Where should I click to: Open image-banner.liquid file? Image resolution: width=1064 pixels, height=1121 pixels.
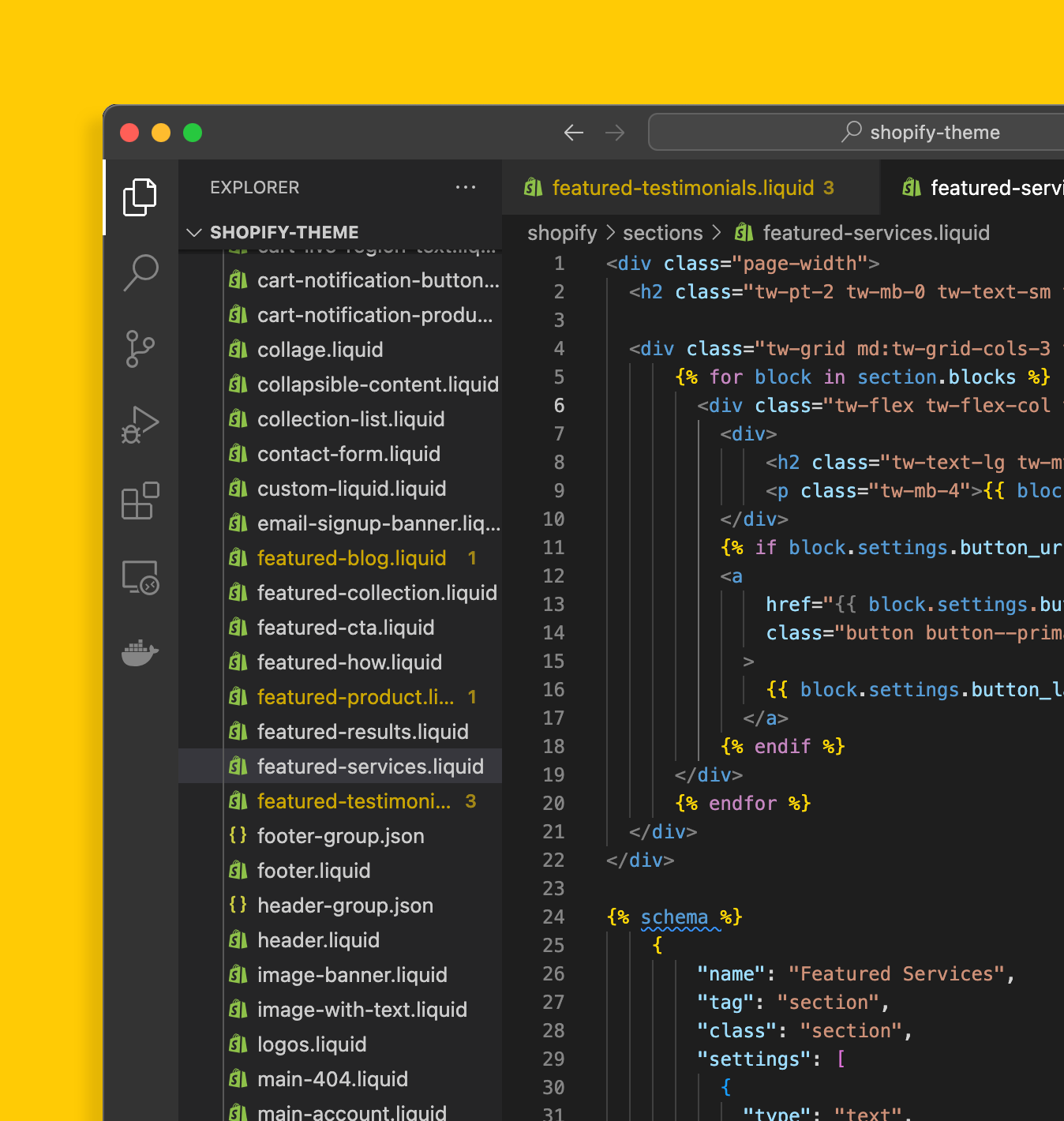click(340, 975)
